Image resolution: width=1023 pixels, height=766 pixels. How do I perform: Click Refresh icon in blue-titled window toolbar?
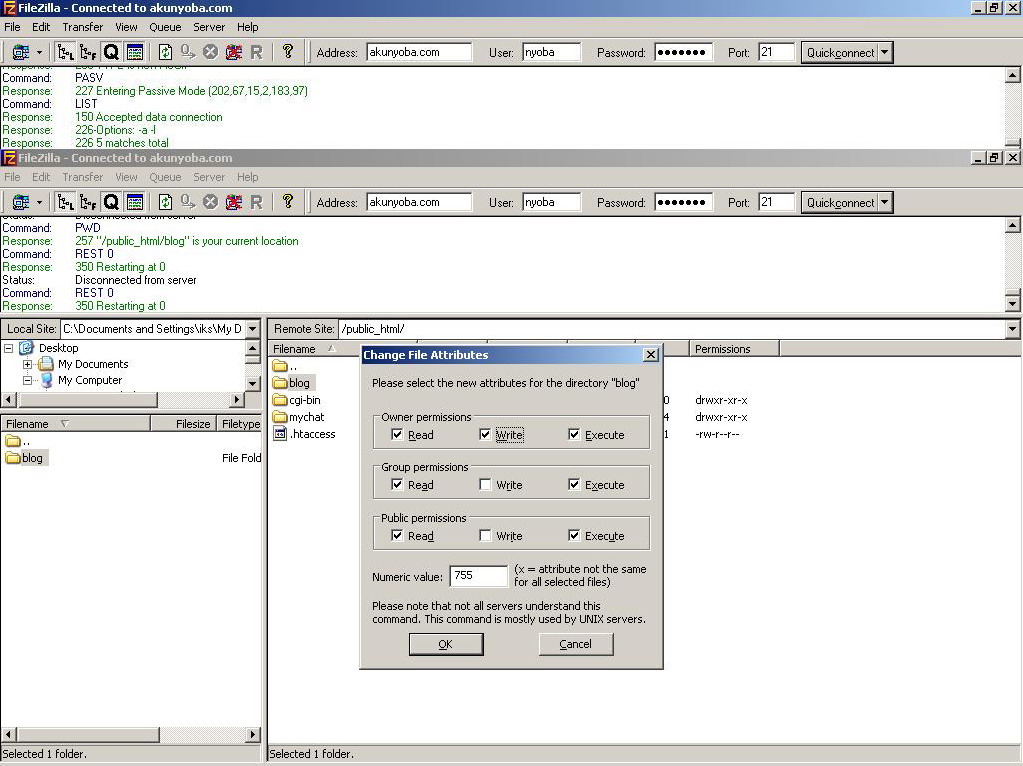click(x=166, y=52)
